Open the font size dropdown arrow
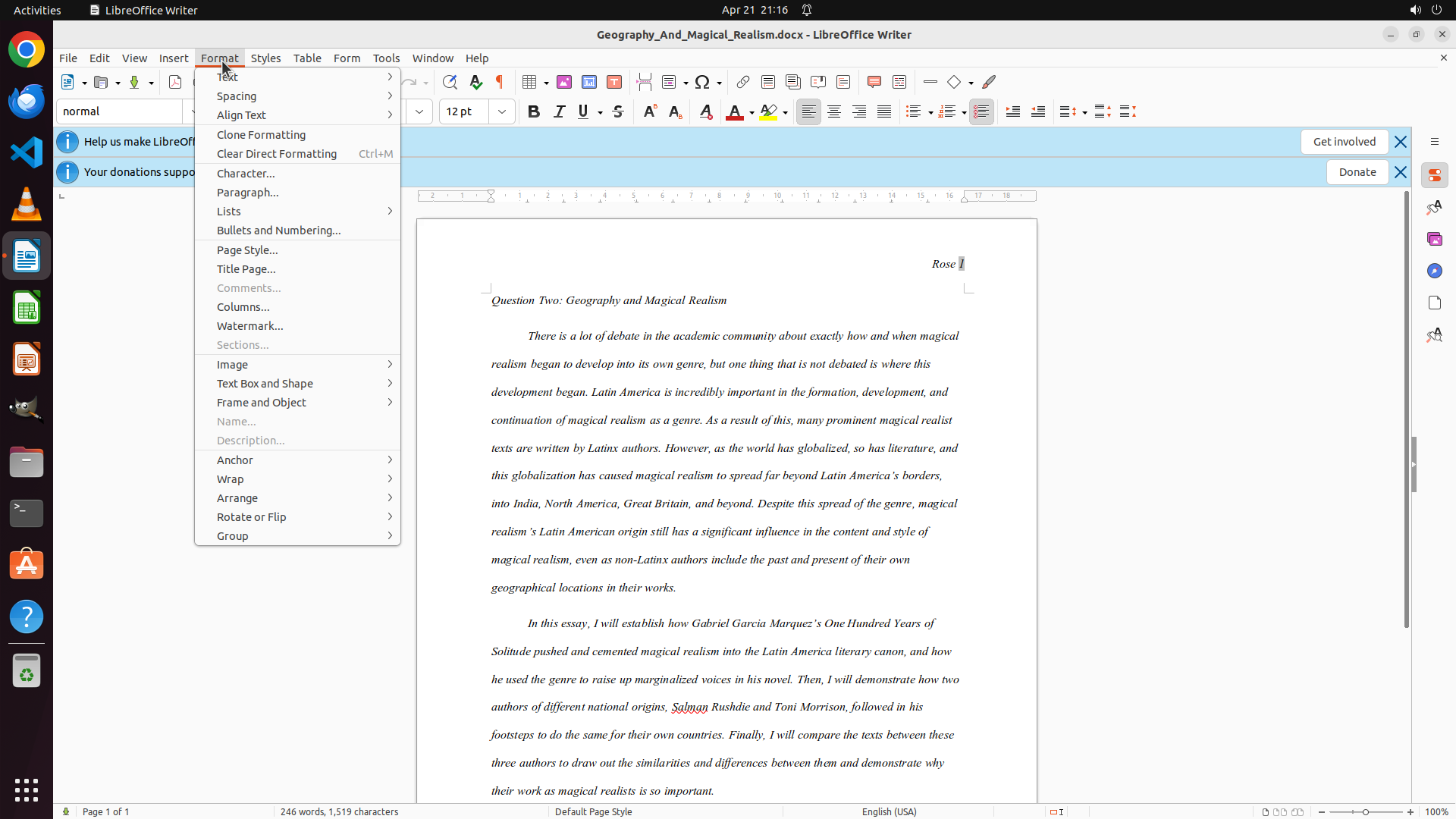1456x819 pixels. pyautogui.click(x=502, y=111)
